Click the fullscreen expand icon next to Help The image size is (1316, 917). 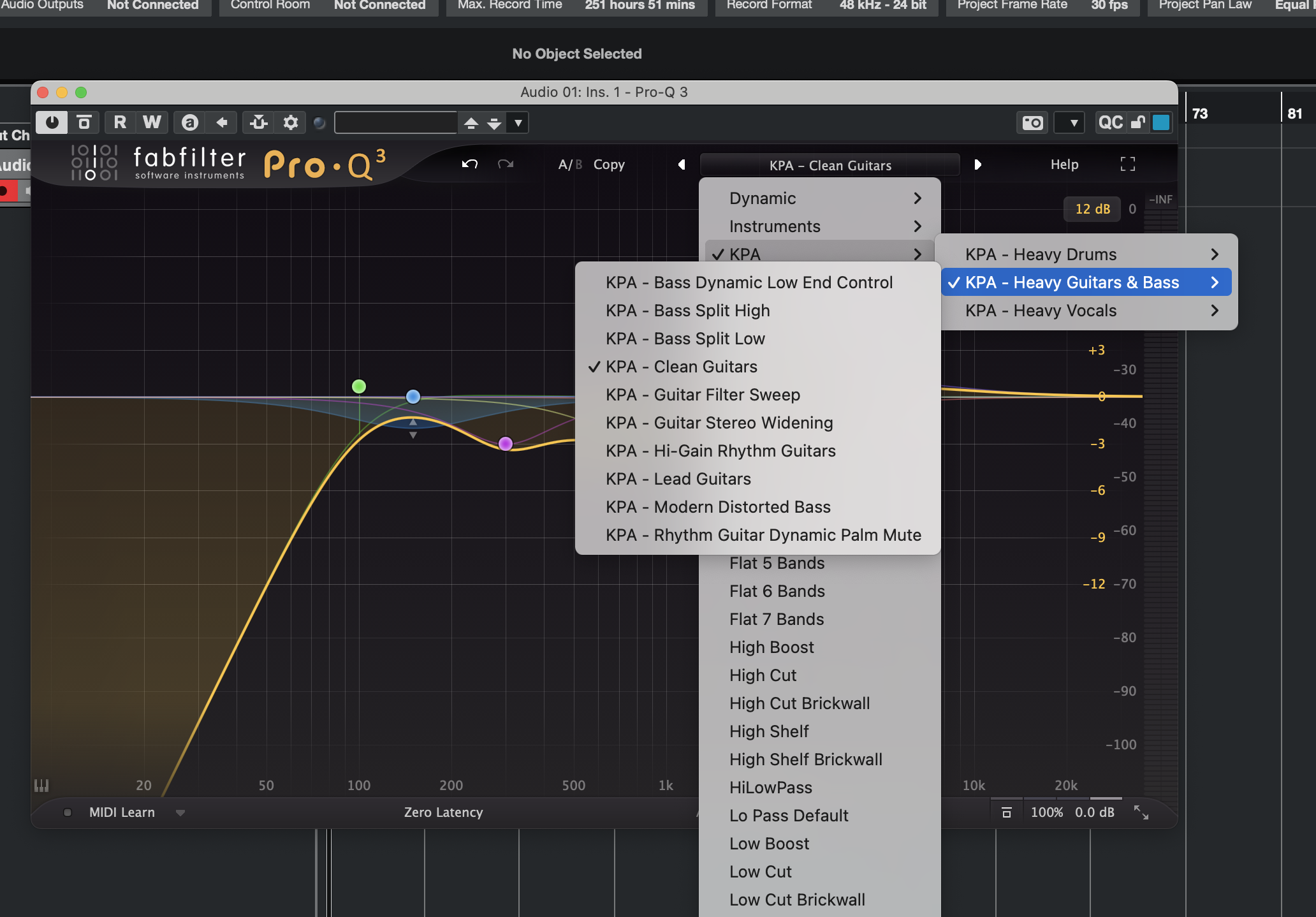[1127, 164]
